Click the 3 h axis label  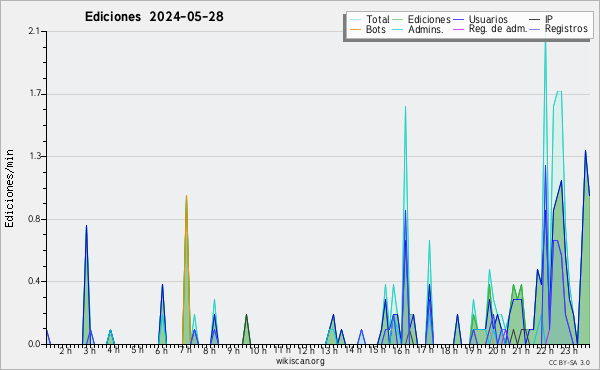coord(90,350)
